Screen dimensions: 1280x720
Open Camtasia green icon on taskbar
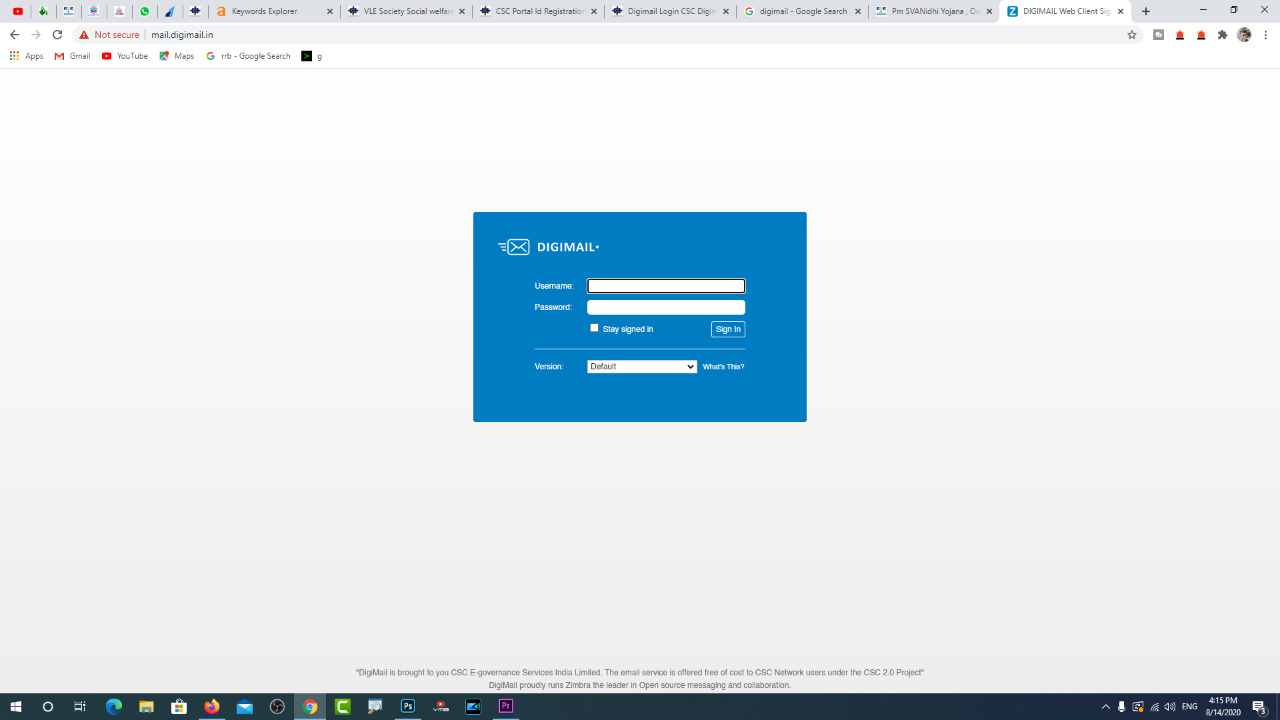click(x=343, y=706)
